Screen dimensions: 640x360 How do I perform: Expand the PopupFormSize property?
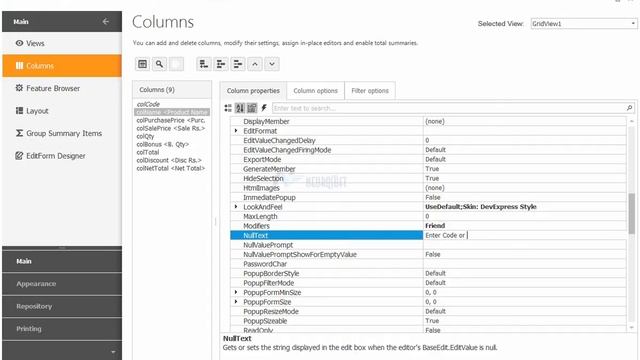tap(236, 302)
